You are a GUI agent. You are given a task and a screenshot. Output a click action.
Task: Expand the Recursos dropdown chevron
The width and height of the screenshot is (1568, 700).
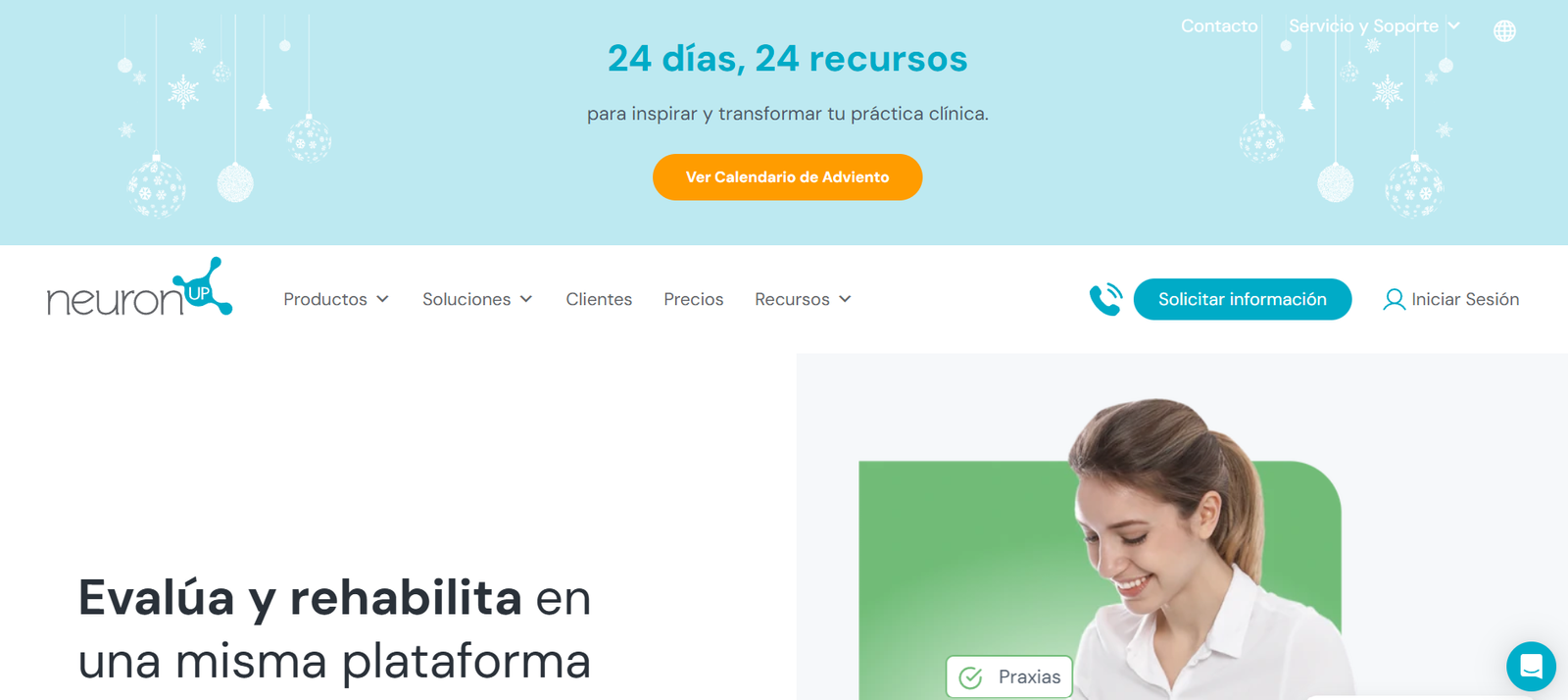click(x=845, y=299)
